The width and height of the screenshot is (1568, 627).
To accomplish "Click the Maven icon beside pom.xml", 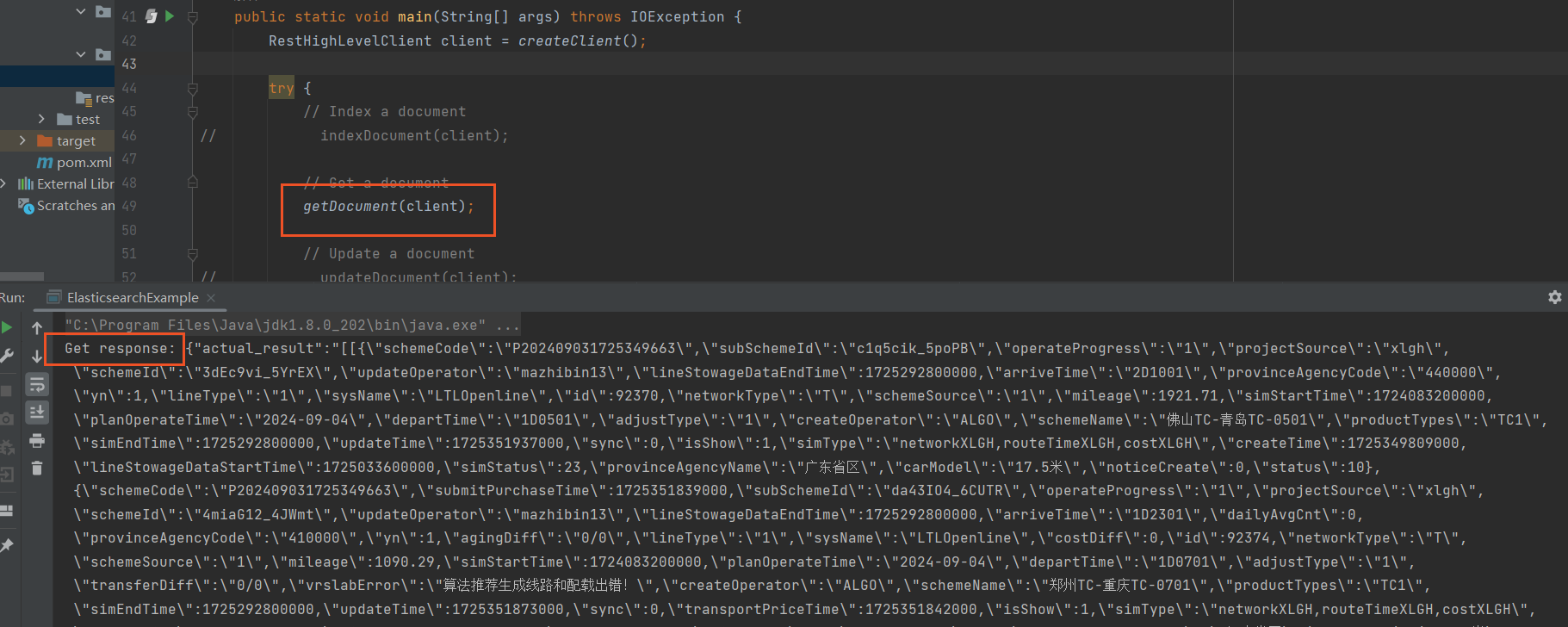I will click(45, 163).
